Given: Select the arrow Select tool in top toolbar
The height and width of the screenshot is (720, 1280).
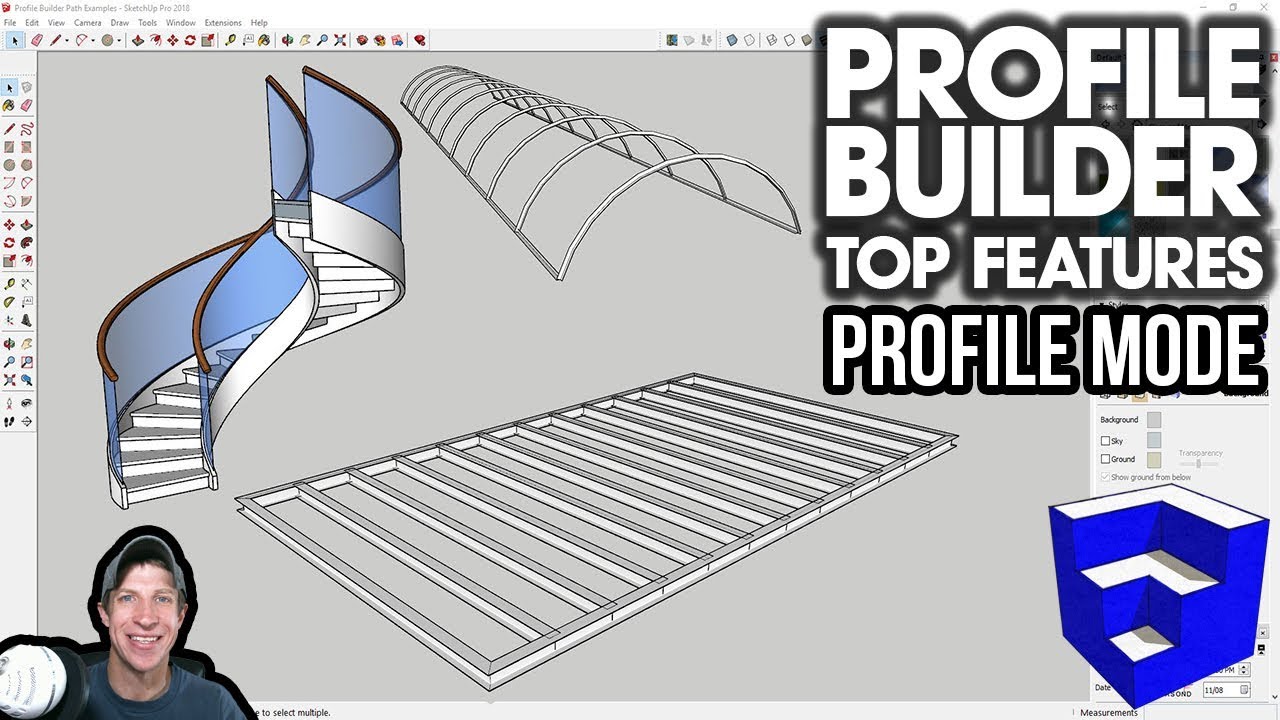Looking at the screenshot, I should pyautogui.click(x=15, y=40).
